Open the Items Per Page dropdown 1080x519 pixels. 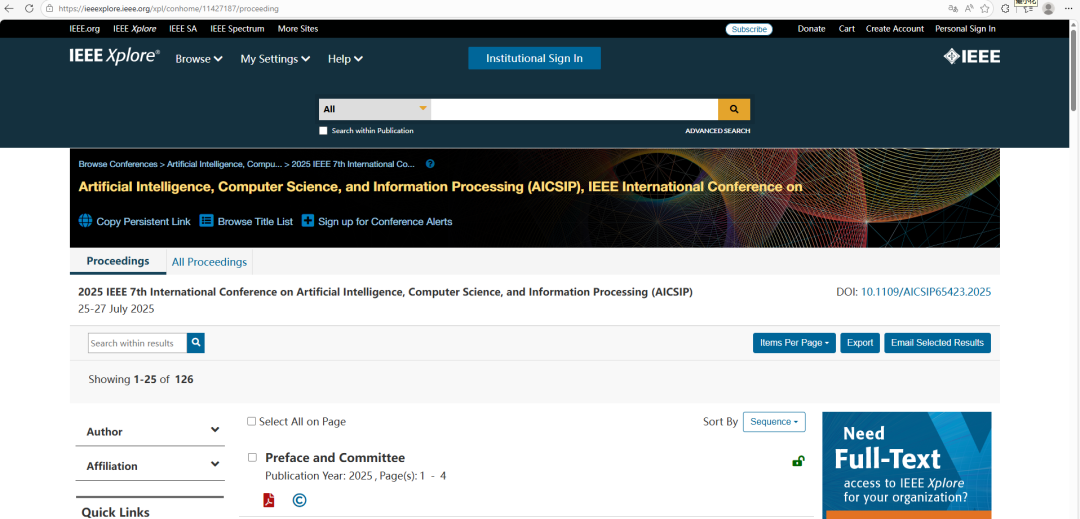pyautogui.click(x=794, y=343)
